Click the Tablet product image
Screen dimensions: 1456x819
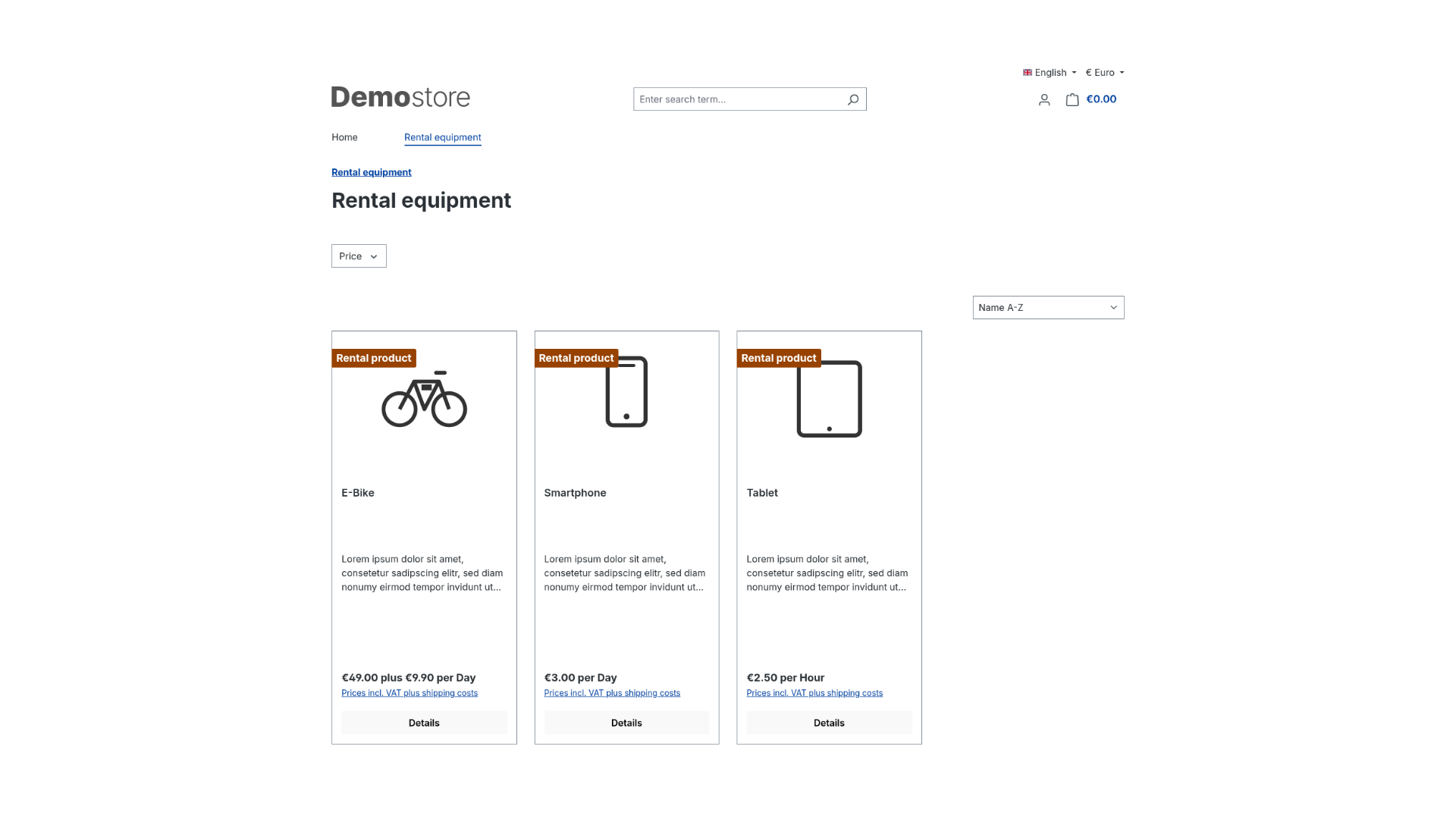click(x=829, y=399)
